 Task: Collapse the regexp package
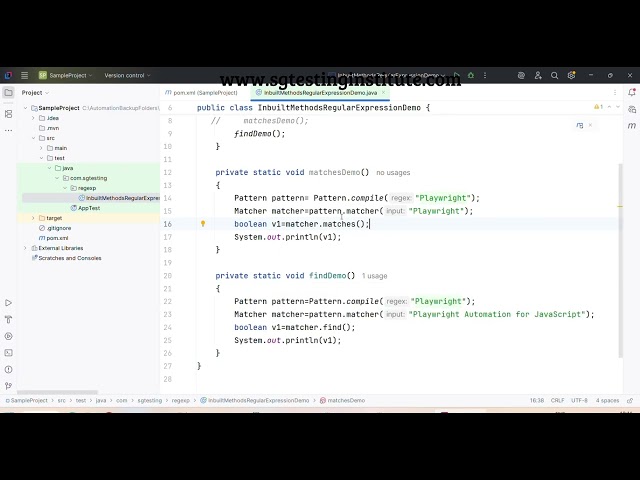pos(65,188)
